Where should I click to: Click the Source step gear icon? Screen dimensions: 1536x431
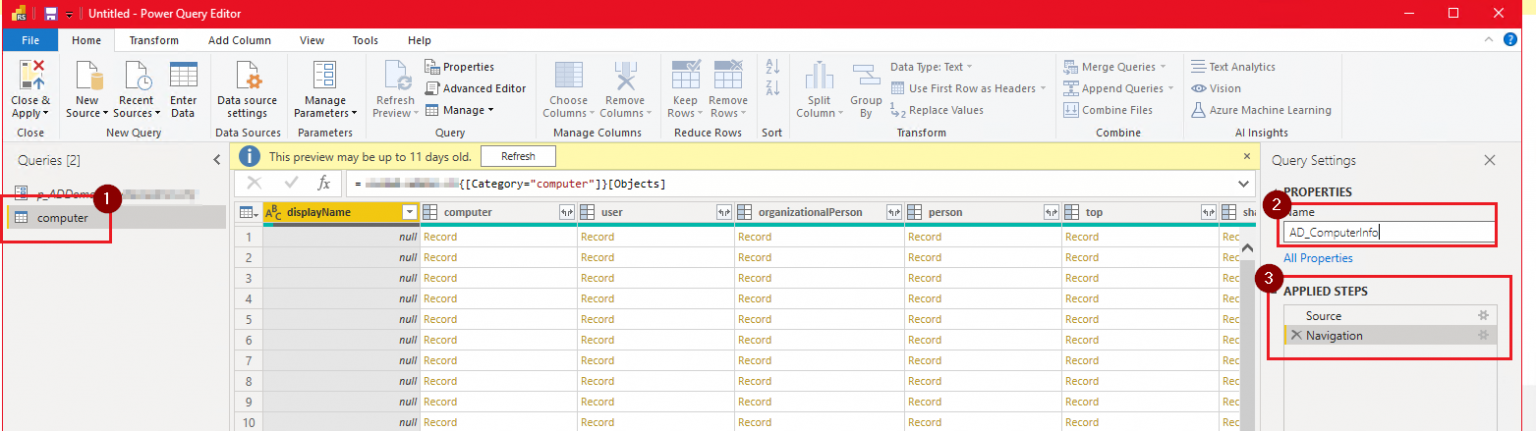[x=1483, y=316]
